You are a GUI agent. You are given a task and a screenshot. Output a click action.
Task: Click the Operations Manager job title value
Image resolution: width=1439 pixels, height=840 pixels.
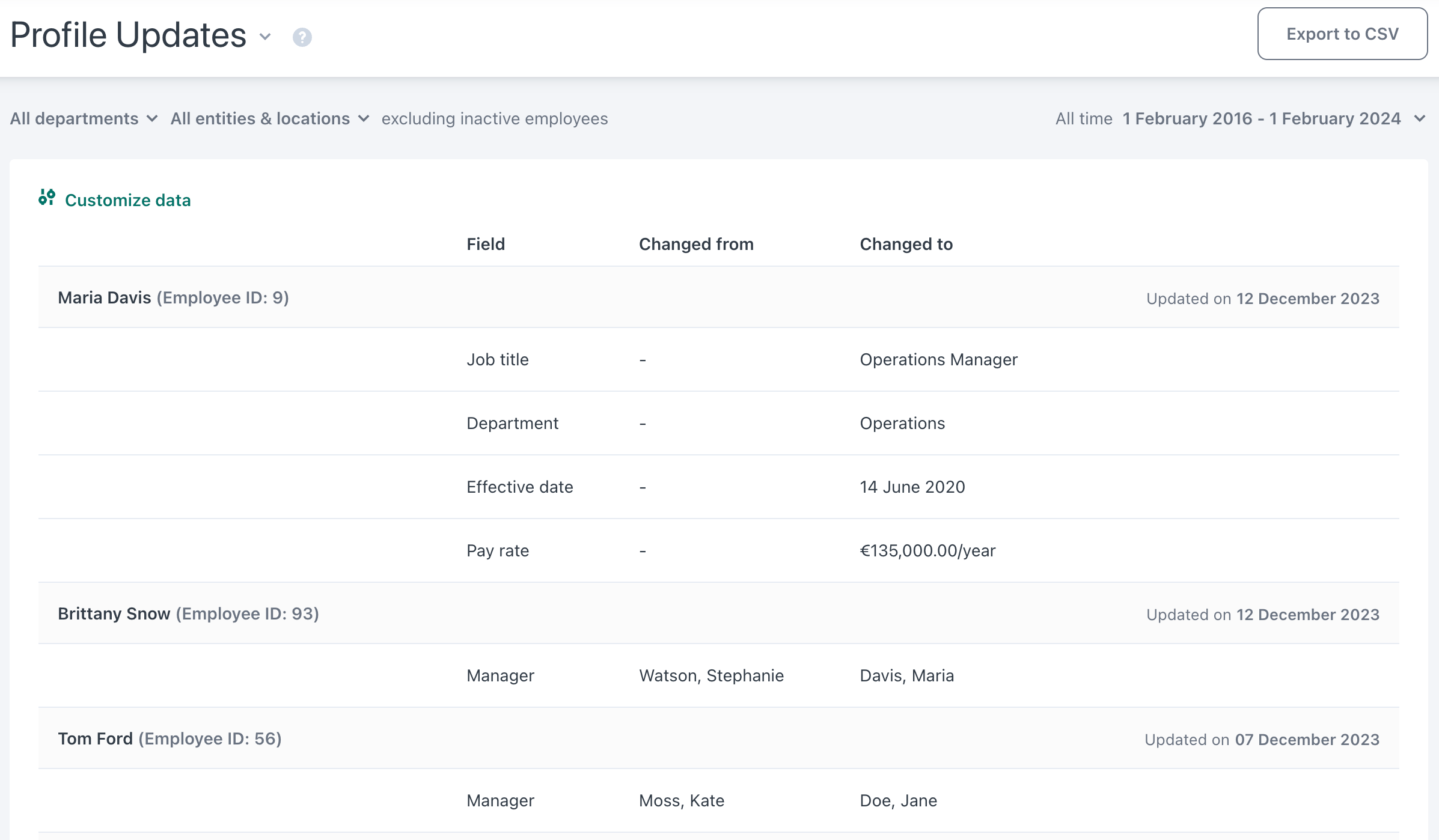938,359
